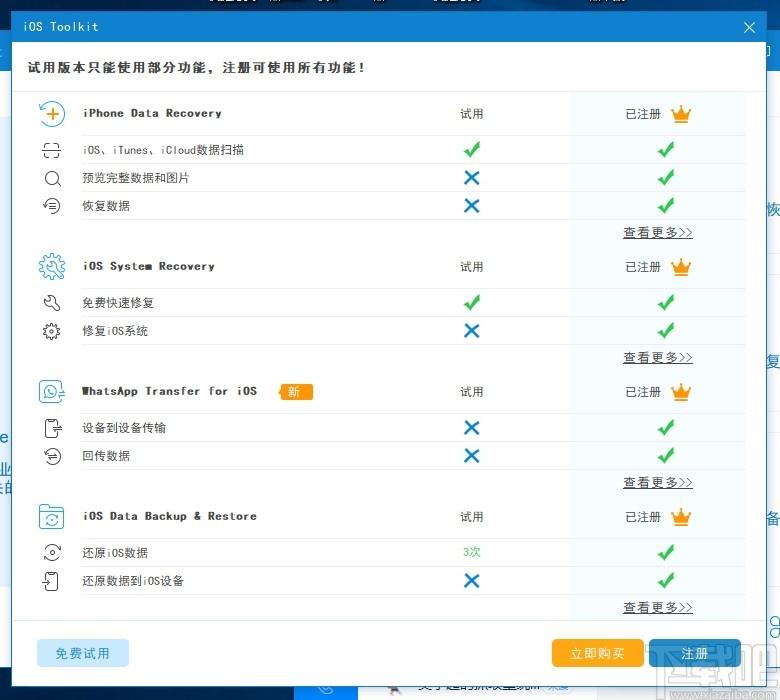Click the 设备到设备传输 phone transfer icon
780x700 pixels.
pos(53,428)
